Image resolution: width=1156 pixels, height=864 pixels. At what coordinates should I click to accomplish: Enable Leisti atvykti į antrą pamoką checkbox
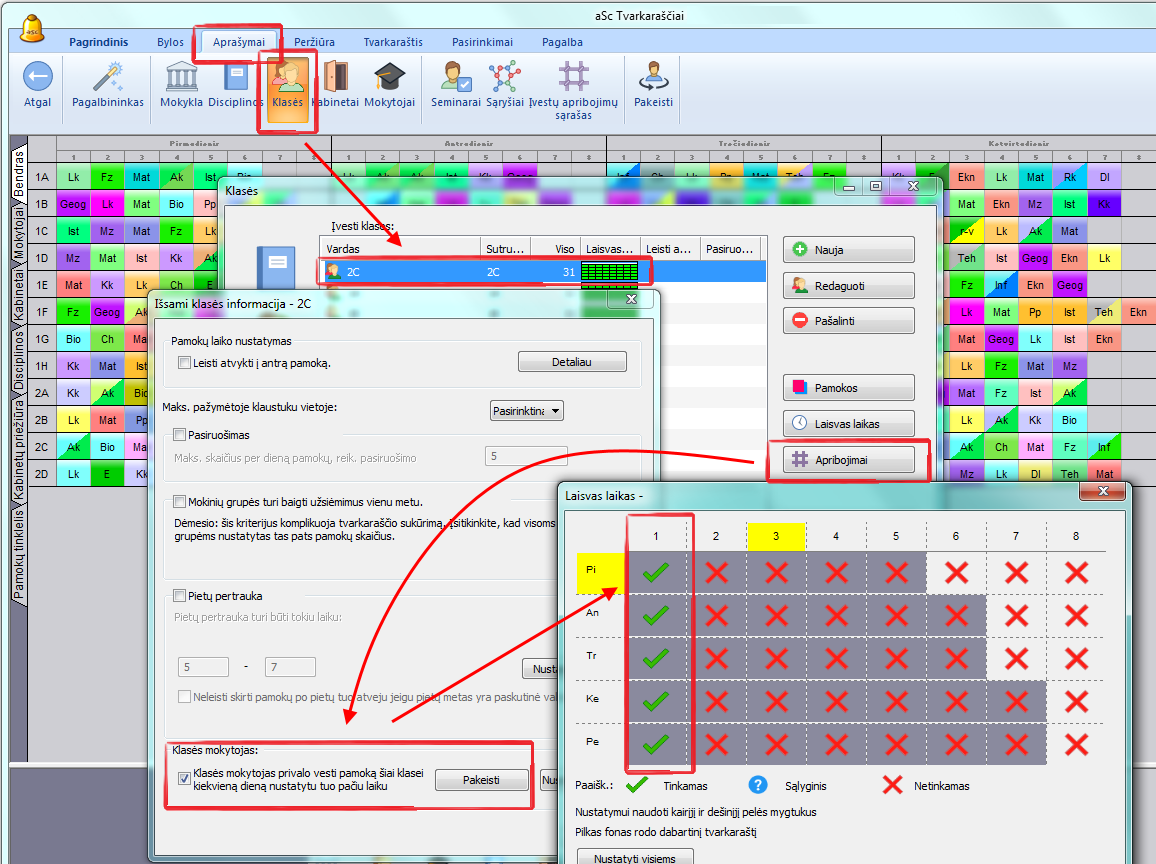point(184,363)
